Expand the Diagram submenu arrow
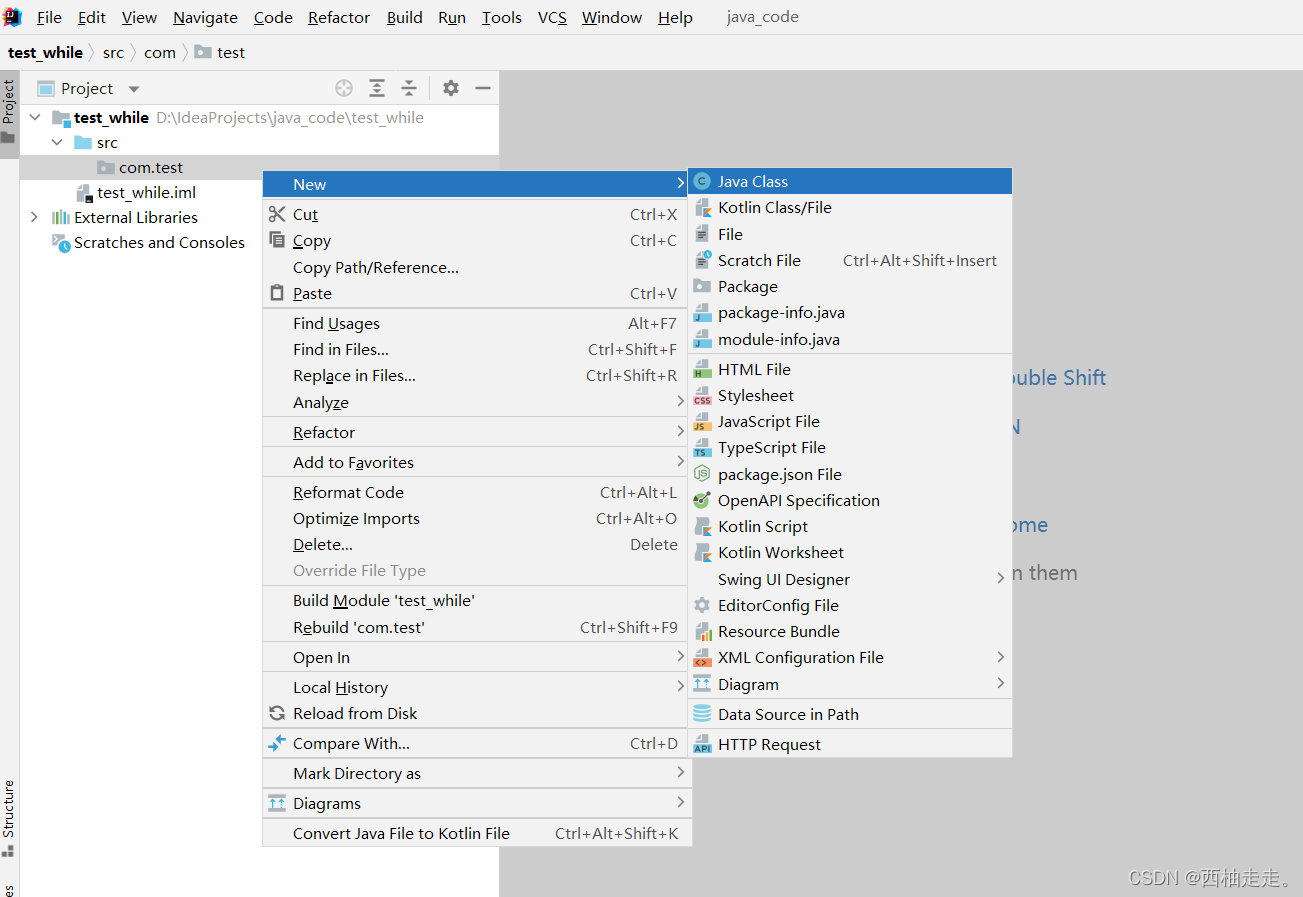The height and width of the screenshot is (897, 1303). 1000,684
